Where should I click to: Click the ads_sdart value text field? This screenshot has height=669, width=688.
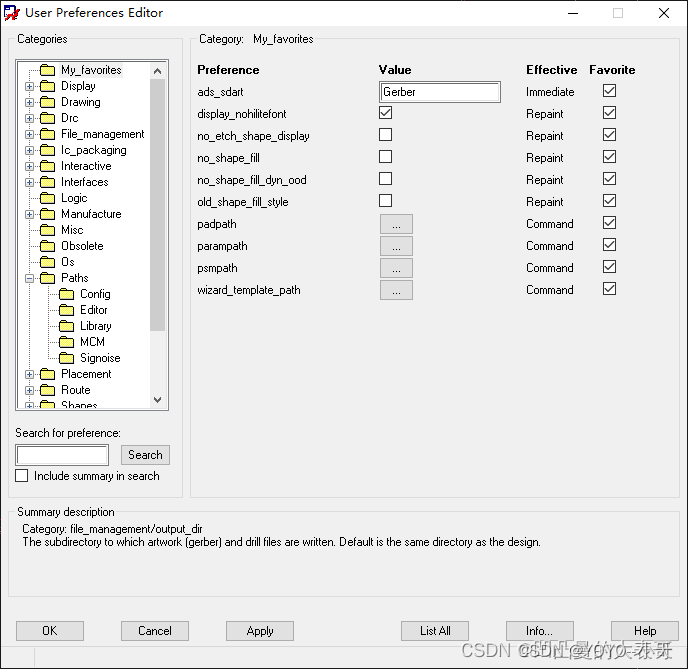(439, 92)
